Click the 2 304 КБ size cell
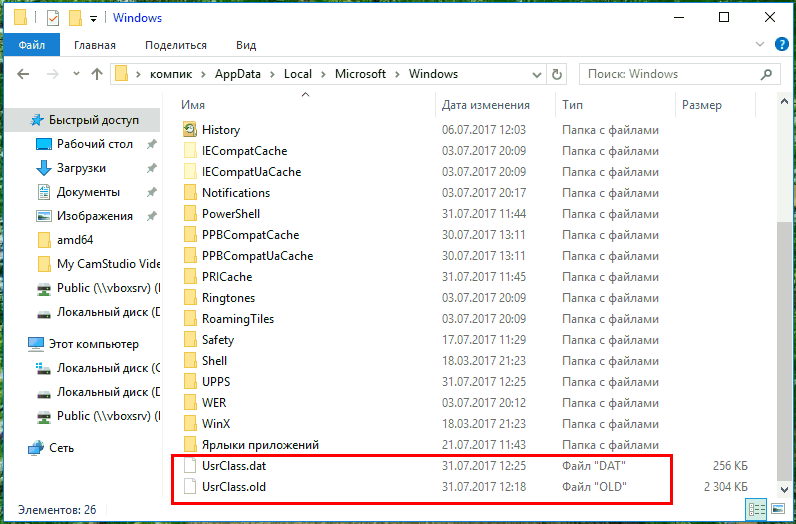 point(725,487)
